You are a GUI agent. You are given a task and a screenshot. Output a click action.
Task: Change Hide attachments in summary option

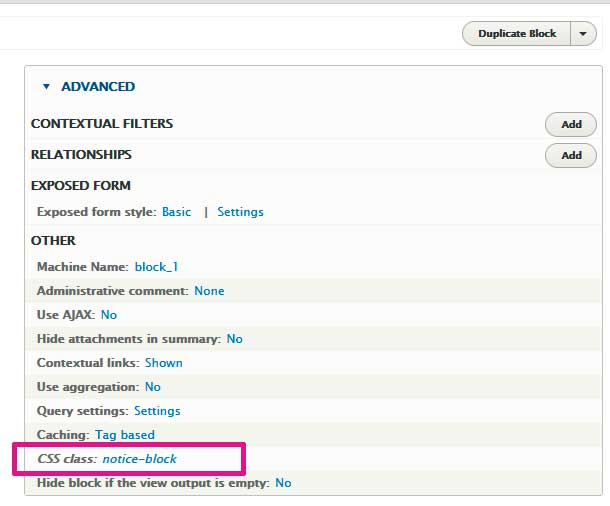tap(234, 339)
